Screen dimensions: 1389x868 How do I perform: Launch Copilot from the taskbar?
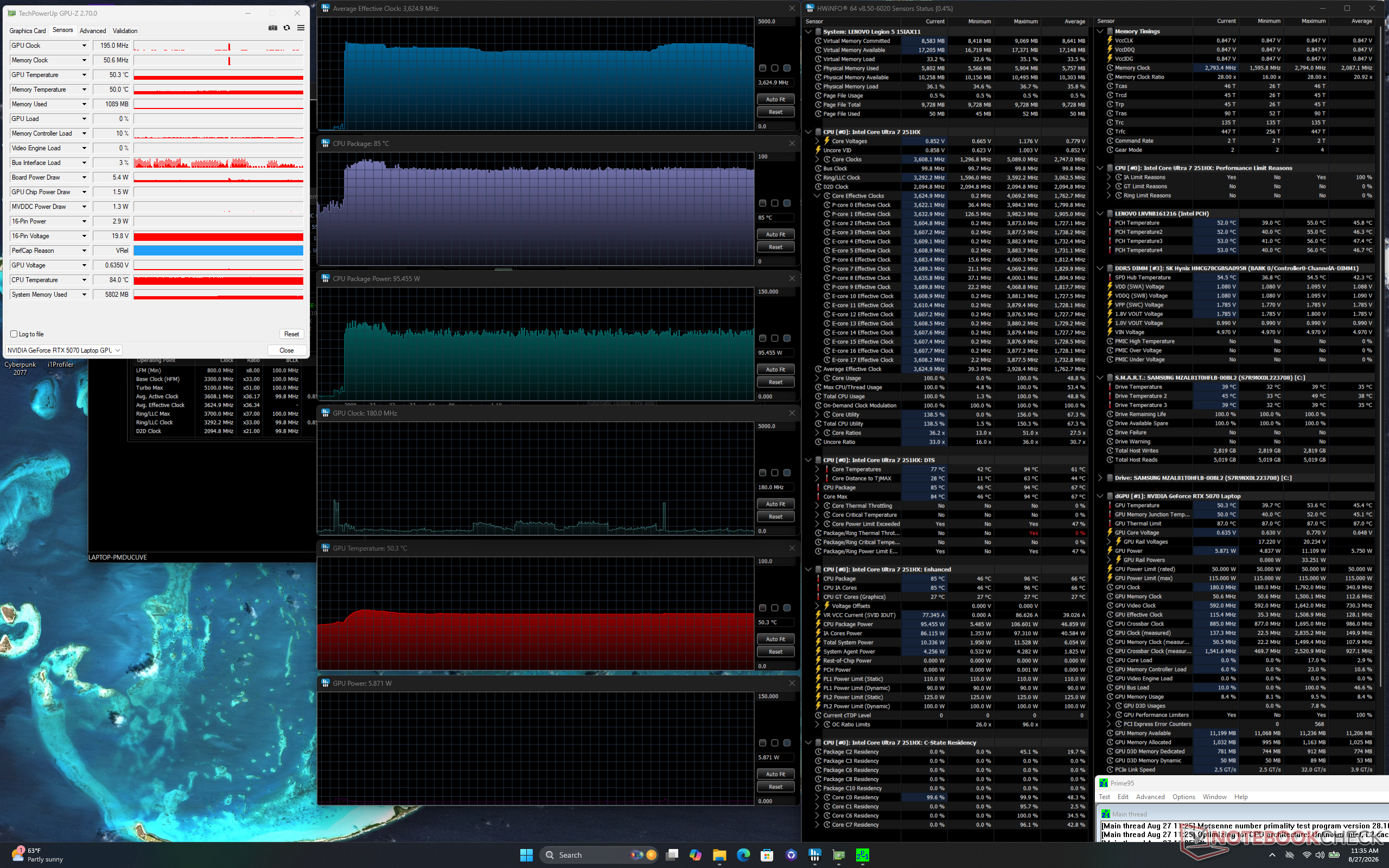tap(696, 855)
